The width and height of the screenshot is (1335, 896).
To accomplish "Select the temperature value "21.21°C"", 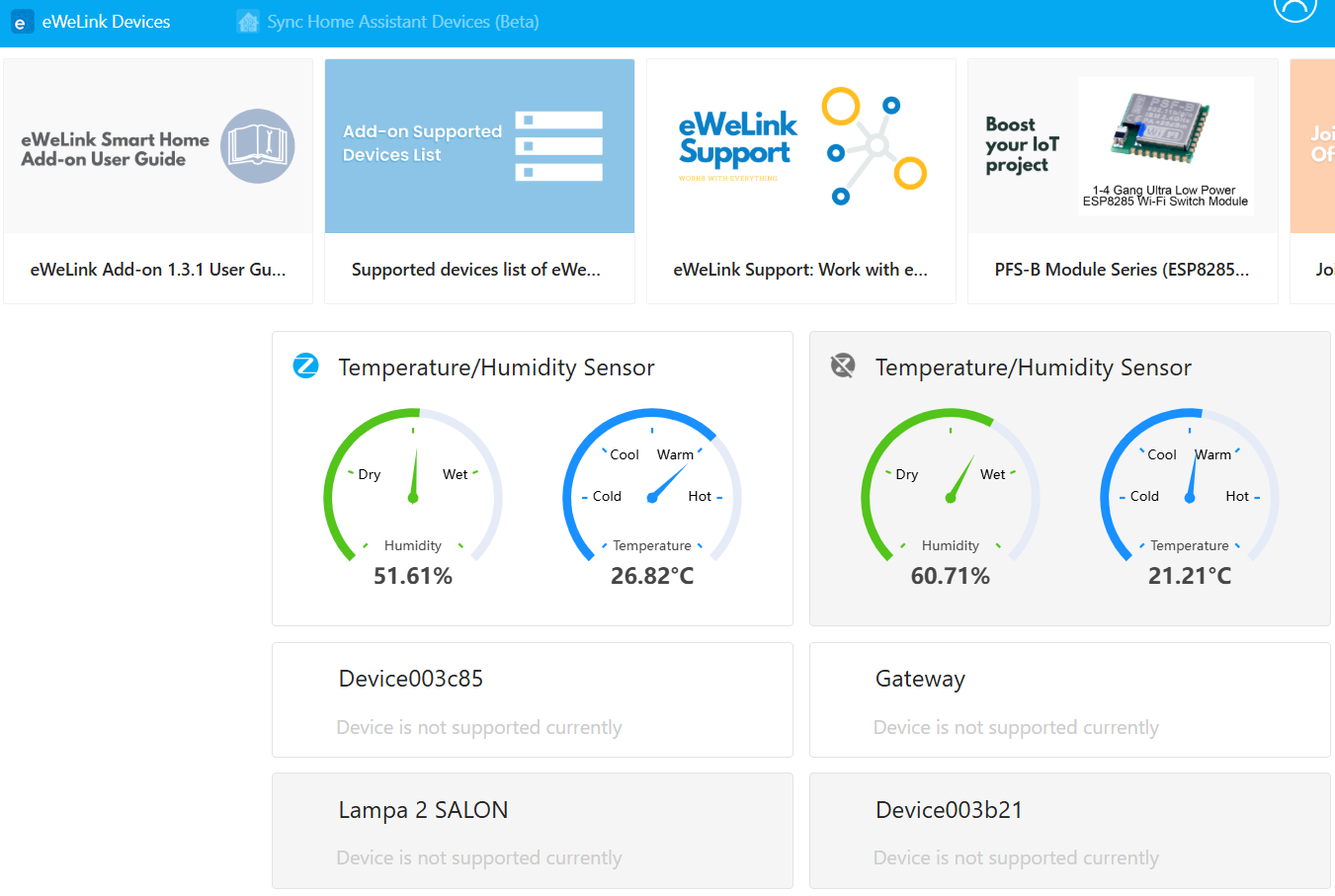I will pyautogui.click(x=1190, y=576).
